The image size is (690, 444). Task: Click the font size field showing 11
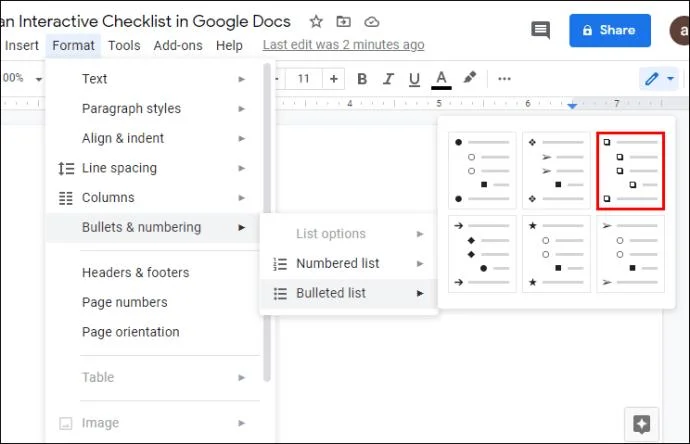click(303, 79)
